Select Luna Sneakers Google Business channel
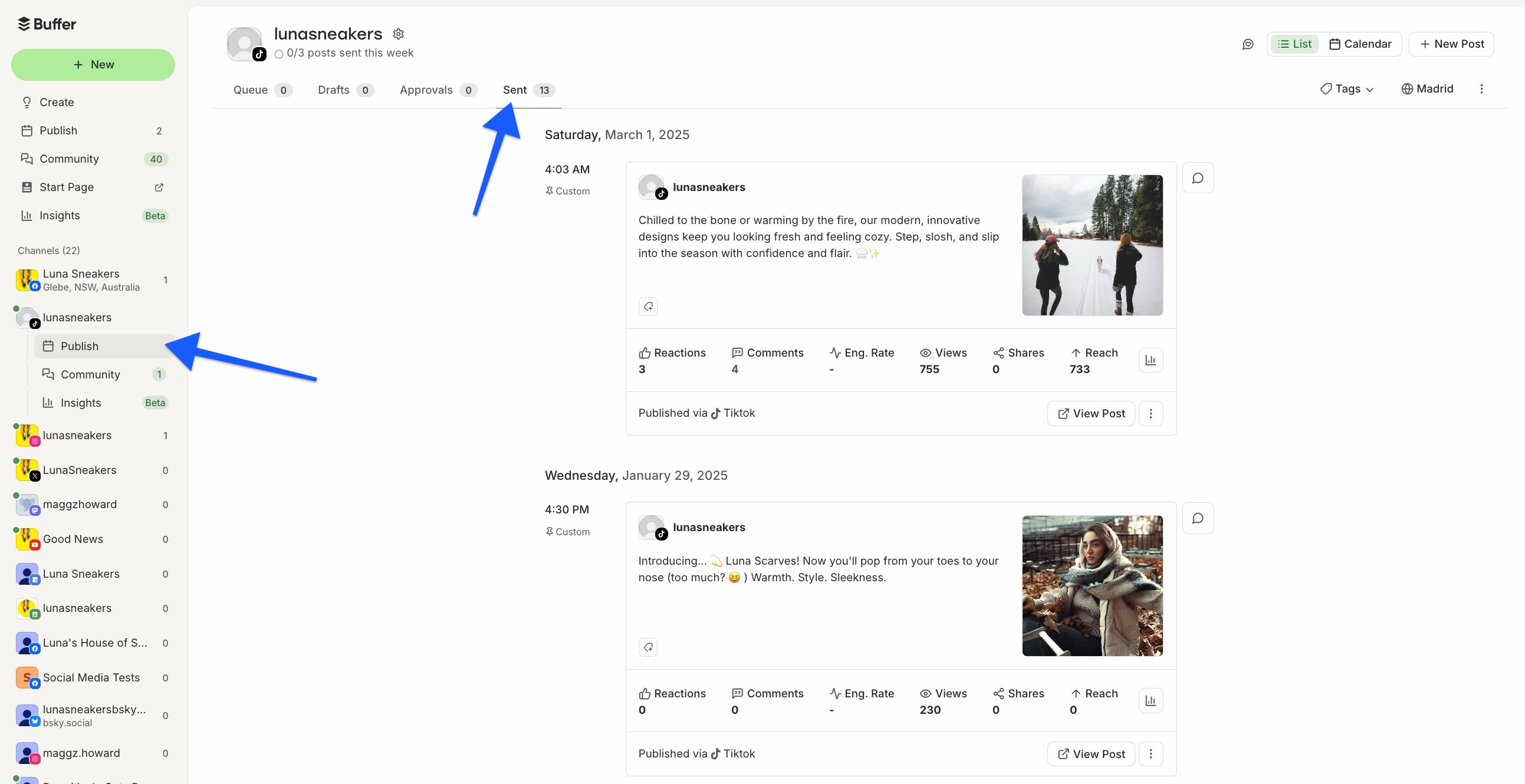This screenshot has height=784, width=1525. [93, 574]
